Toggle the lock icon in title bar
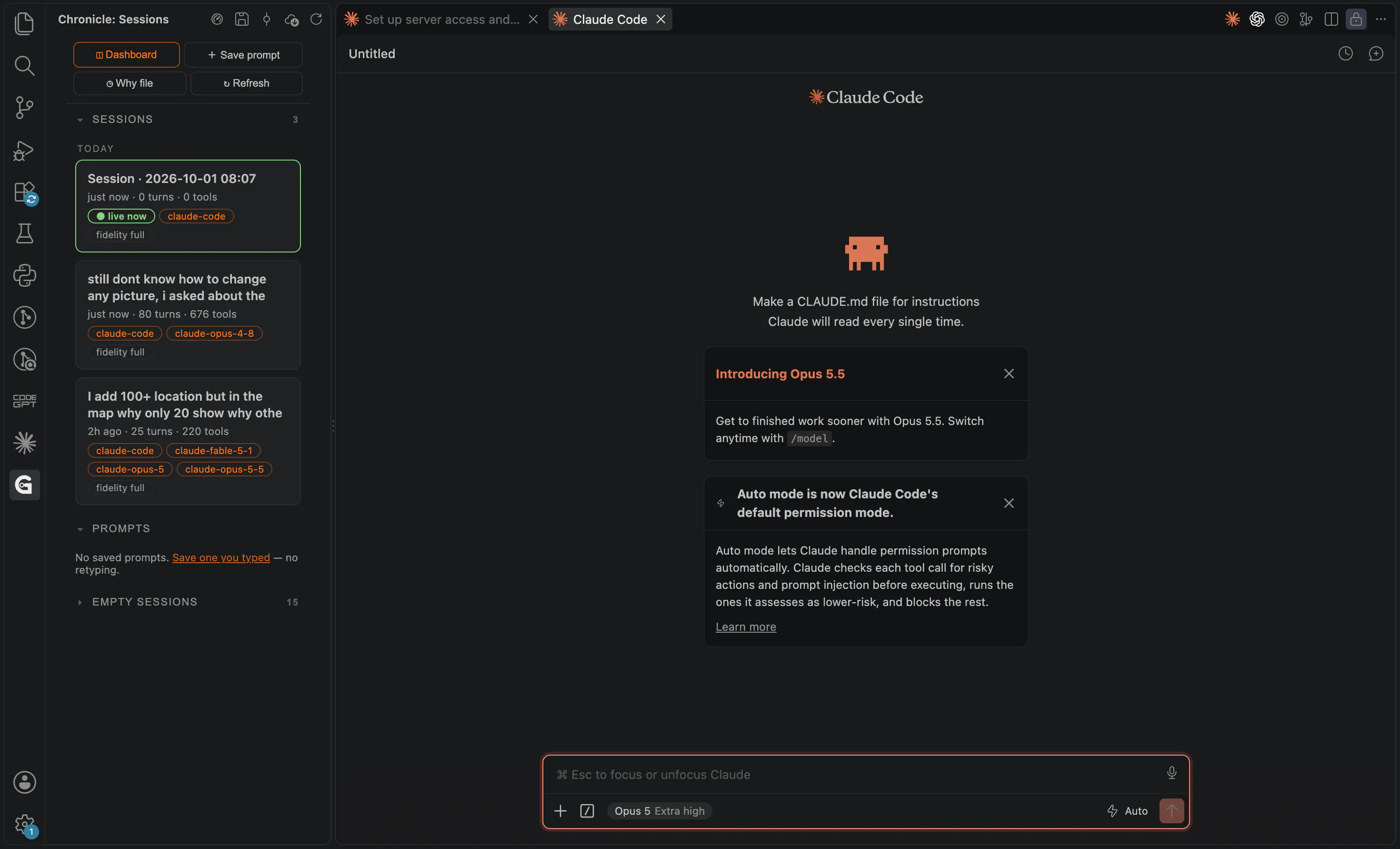Viewport: 1400px width, 849px height. pos(1356,20)
